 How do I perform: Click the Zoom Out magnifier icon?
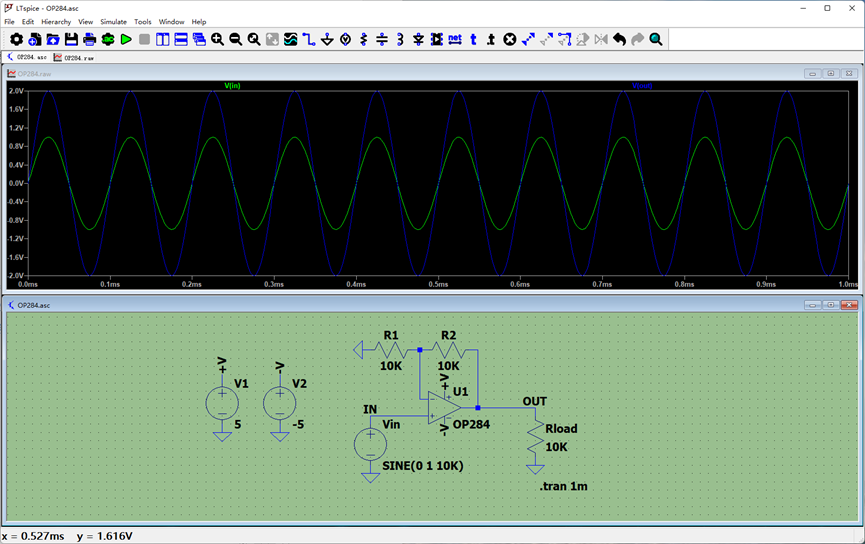(236, 39)
